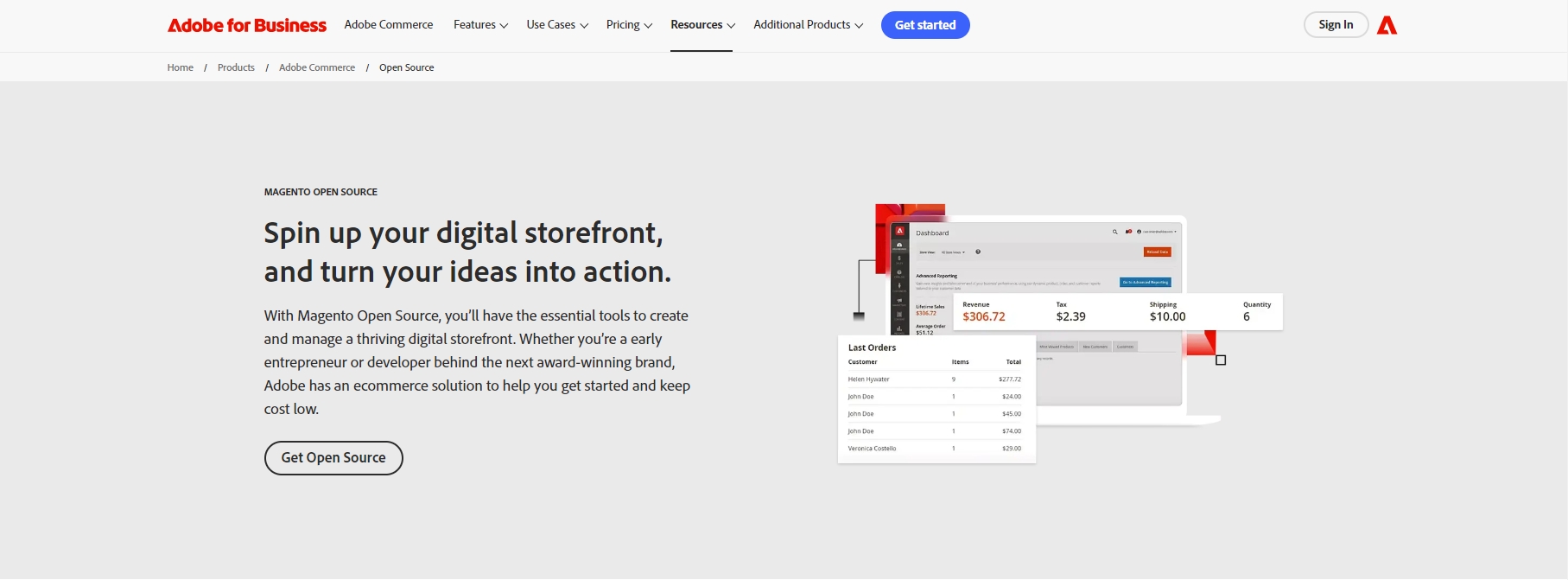Open the Adobe for Business home logo
Image resolution: width=1568 pixels, height=580 pixels.
[247, 25]
